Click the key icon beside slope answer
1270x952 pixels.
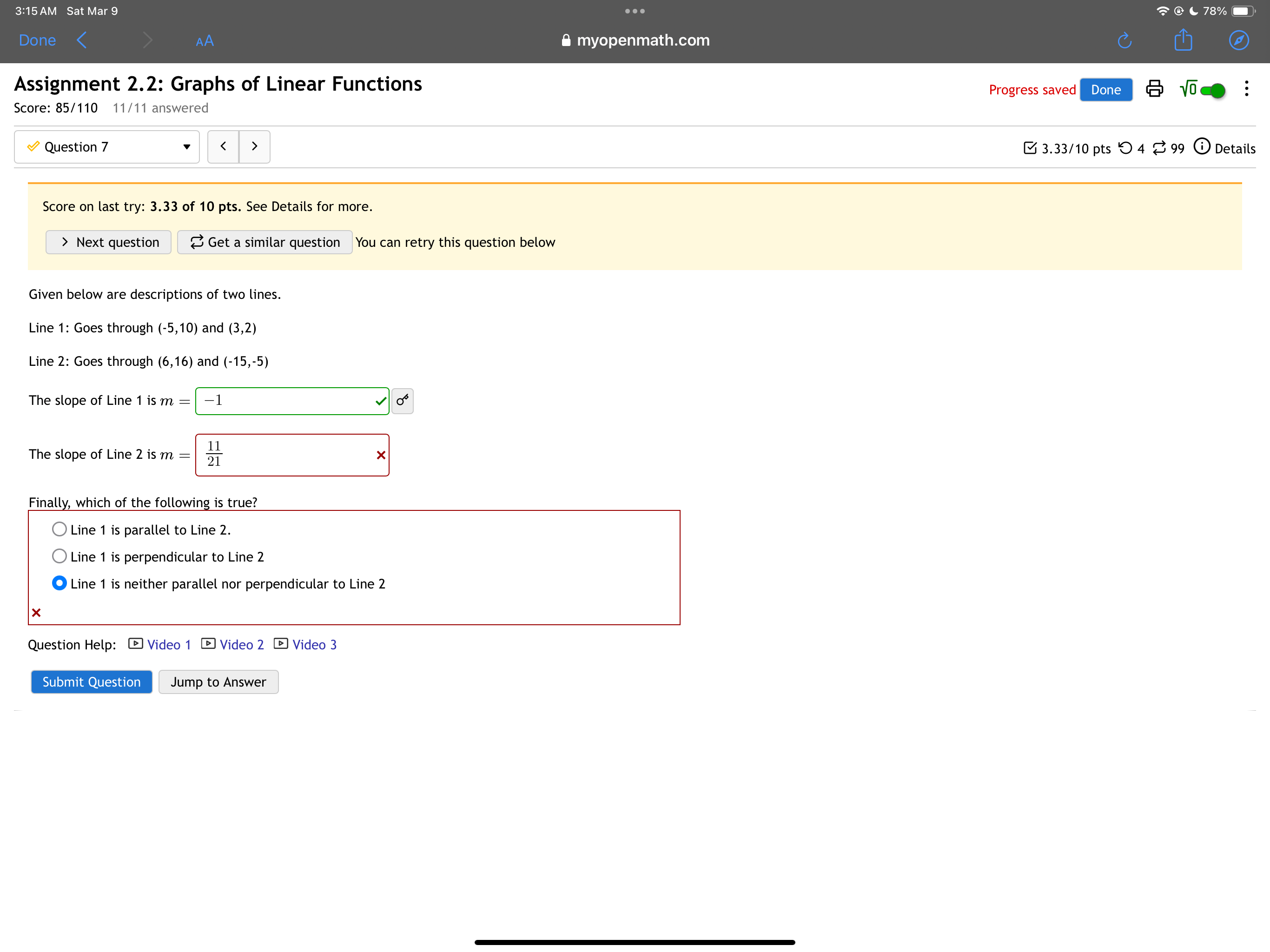403,400
